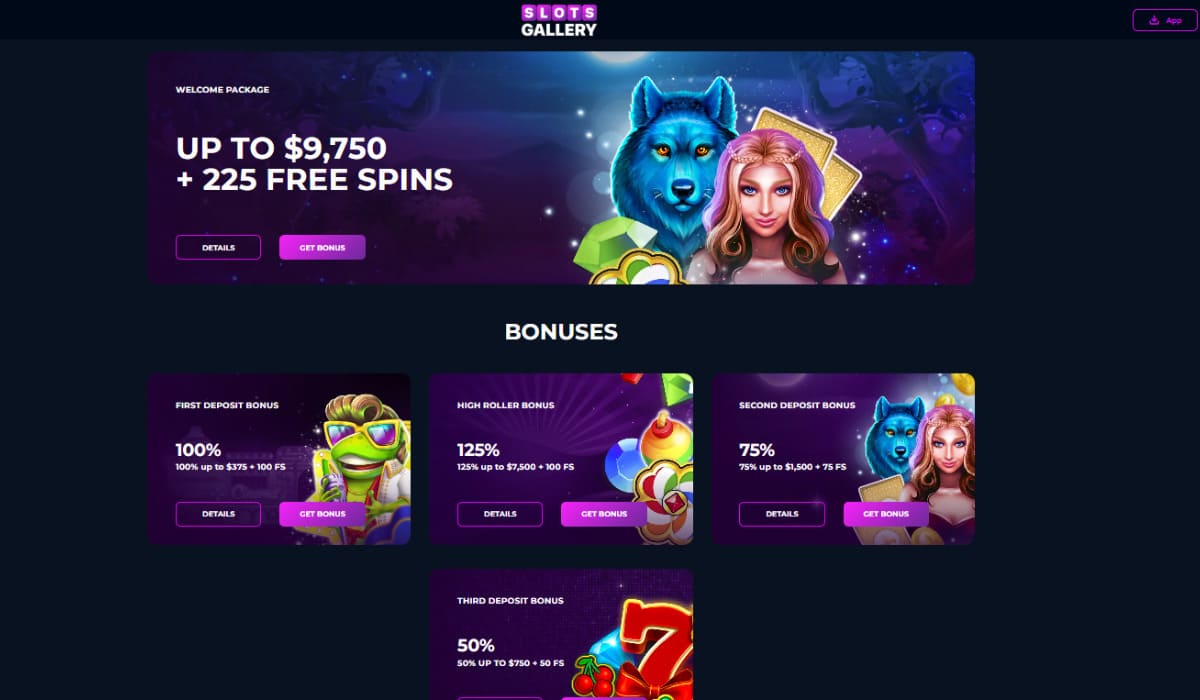1200x700 pixels.
Task: Select the Third Deposit Bonus card title
Action: click(x=510, y=601)
